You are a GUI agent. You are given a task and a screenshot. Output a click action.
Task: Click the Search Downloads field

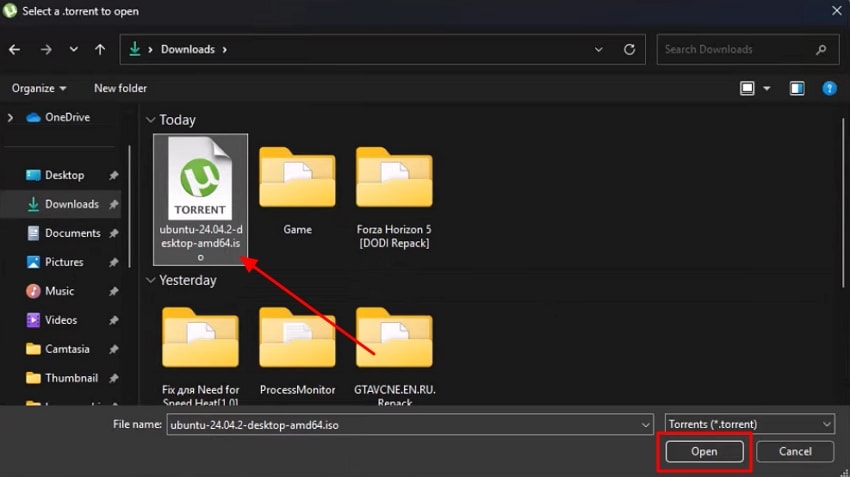pyautogui.click(x=748, y=49)
